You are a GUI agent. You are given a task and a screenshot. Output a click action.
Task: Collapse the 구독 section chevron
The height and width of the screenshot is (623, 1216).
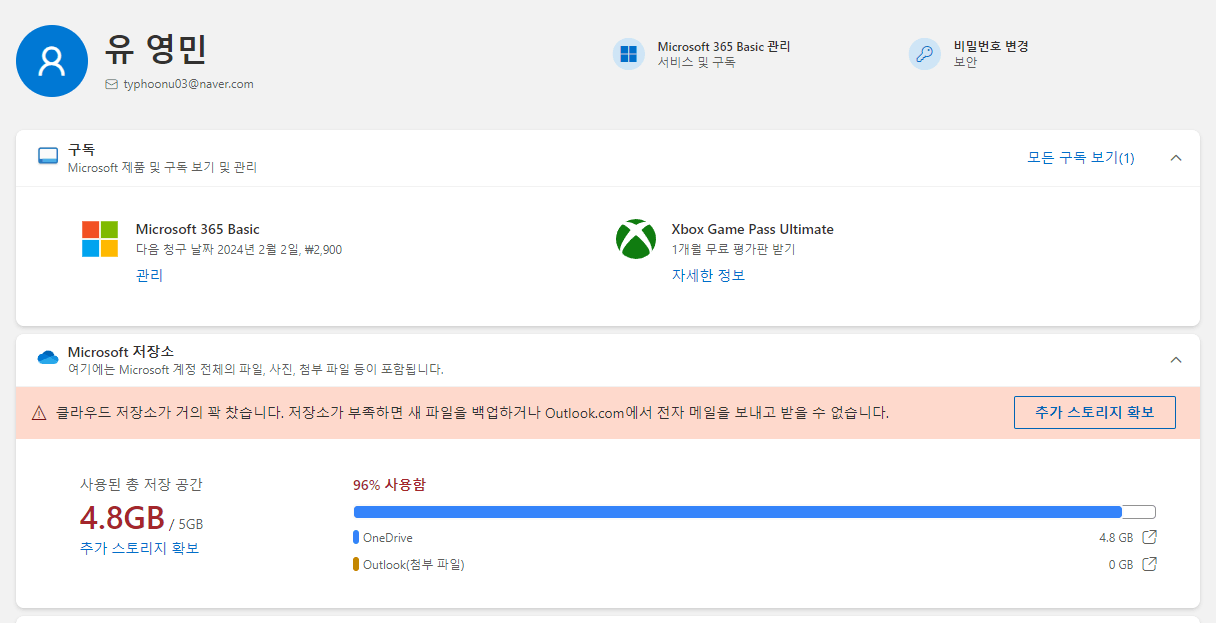click(1176, 158)
